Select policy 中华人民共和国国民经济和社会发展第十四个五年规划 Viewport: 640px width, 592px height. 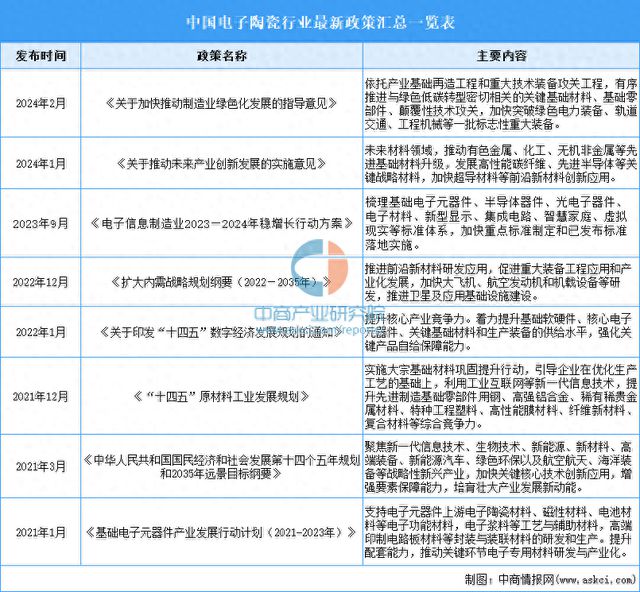point(222,467)
